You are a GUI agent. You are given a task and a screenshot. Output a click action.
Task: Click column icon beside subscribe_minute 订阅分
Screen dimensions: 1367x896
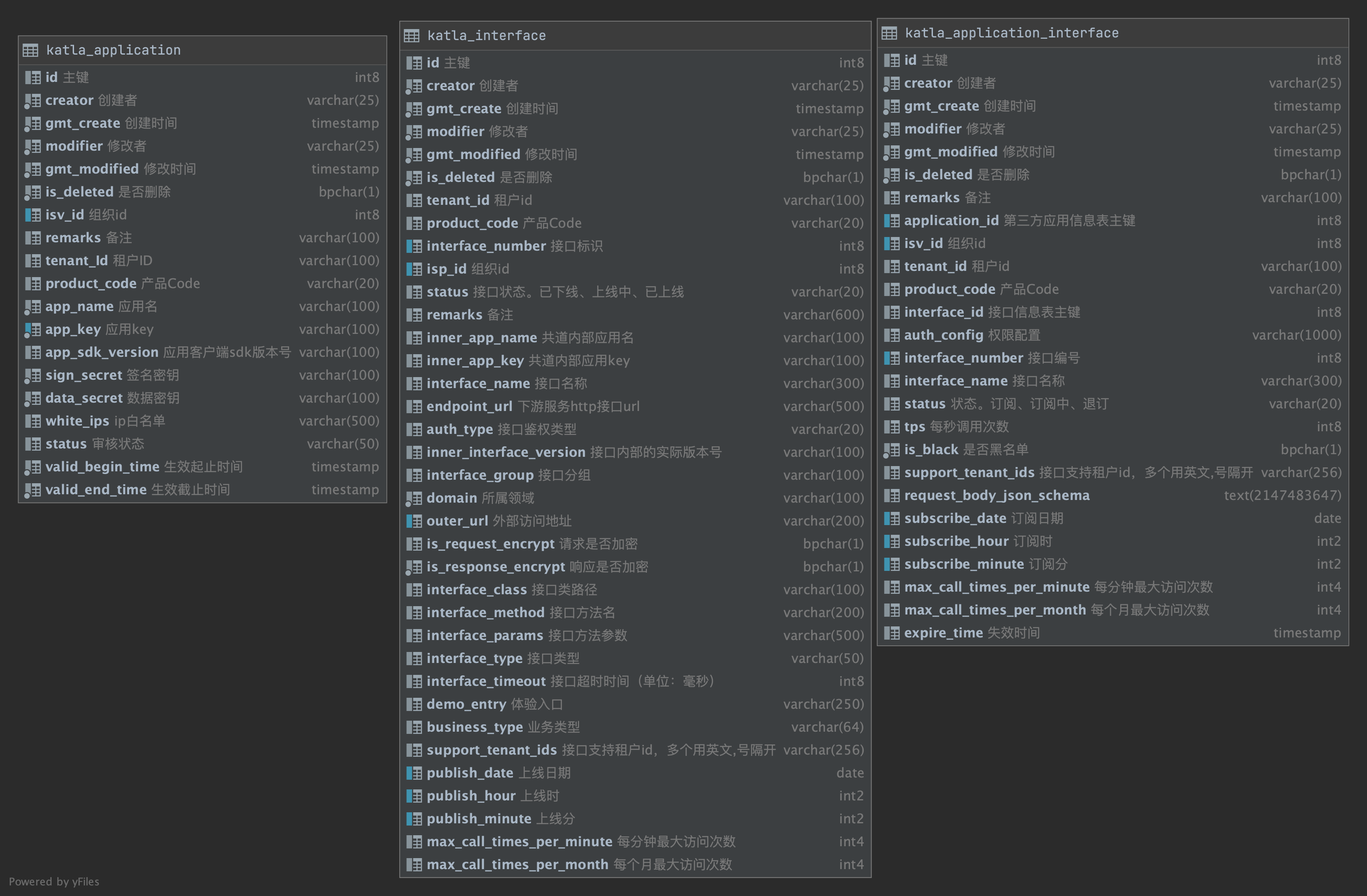coord(892,564)
